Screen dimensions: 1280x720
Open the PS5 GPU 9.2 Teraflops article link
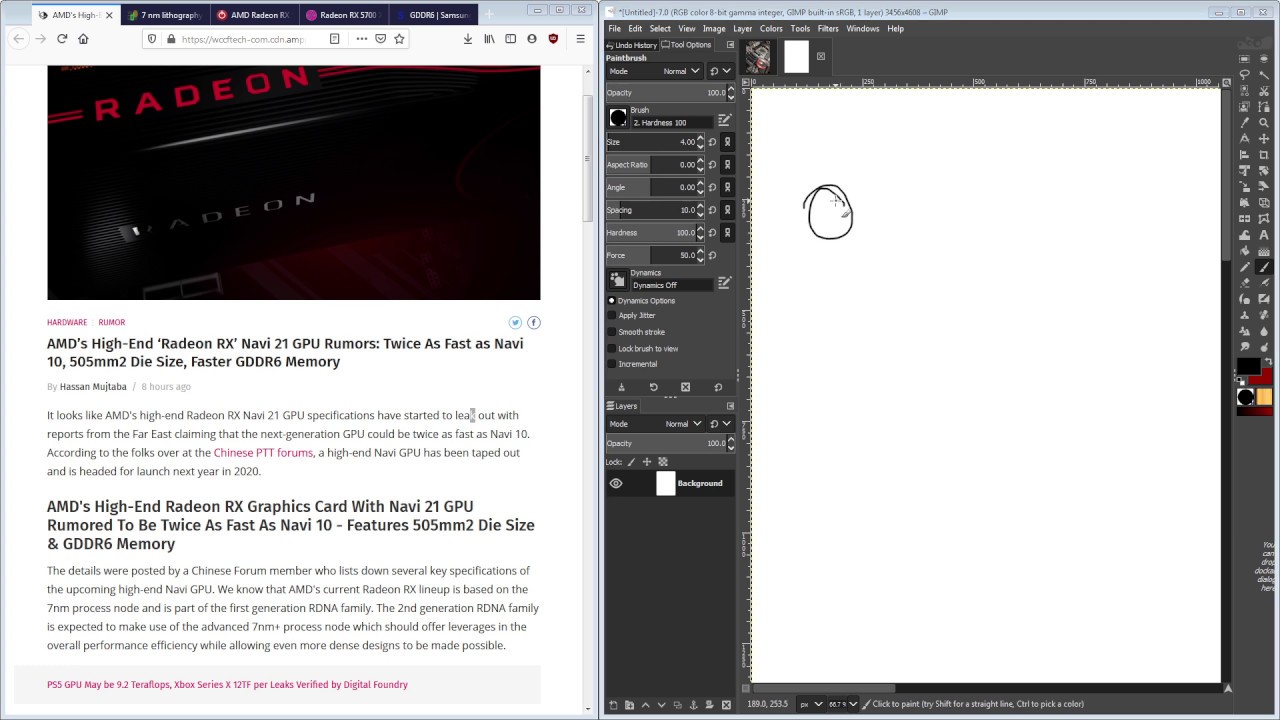227,685
